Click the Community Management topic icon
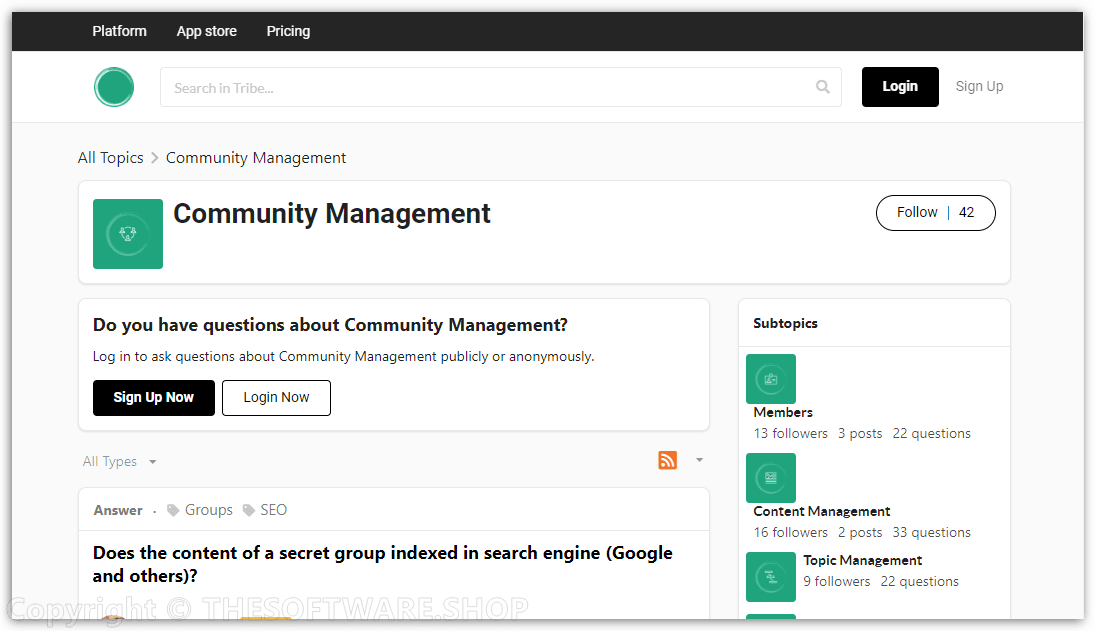Screen dimensions: 1096x631 coord(128,234)
